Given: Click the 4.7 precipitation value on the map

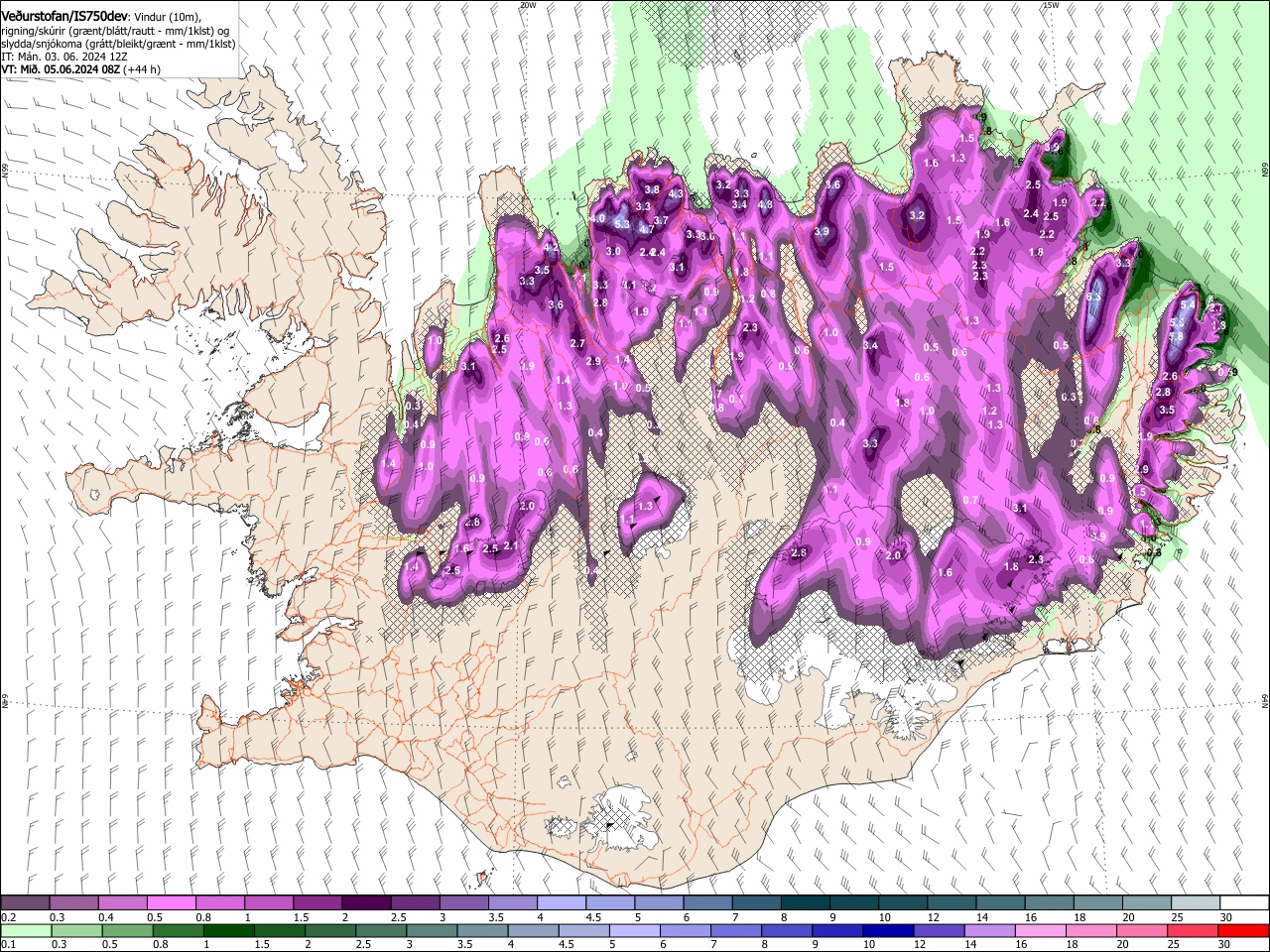Looking at the screenshot, I should point(646,229).
